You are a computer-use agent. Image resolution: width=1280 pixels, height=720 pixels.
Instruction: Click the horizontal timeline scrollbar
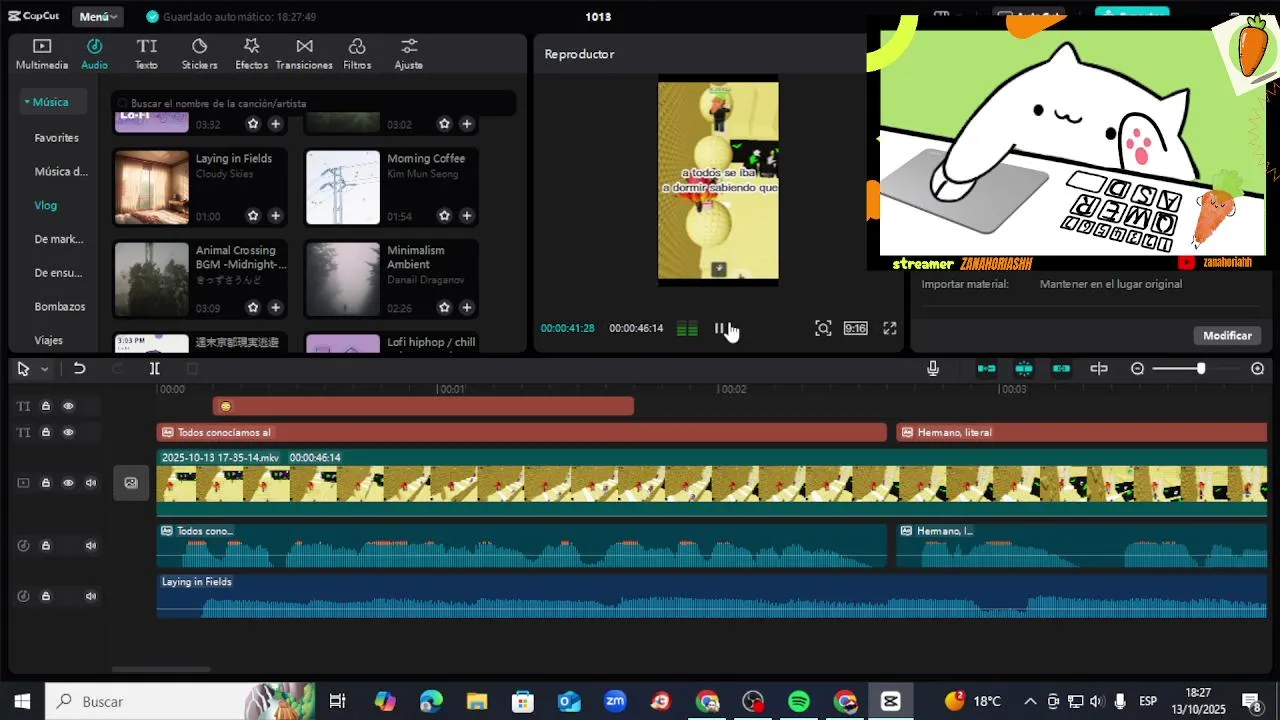click(x=161, y=670)
